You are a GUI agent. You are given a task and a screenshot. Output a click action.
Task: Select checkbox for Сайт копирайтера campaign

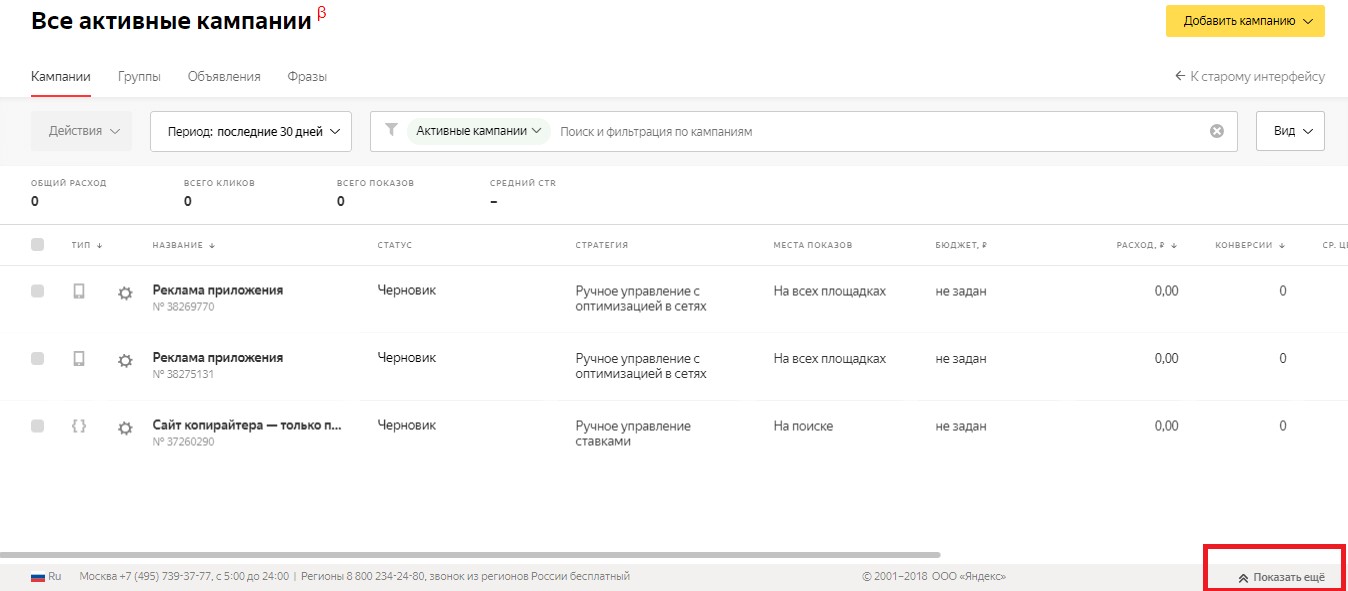pos(38,426)
